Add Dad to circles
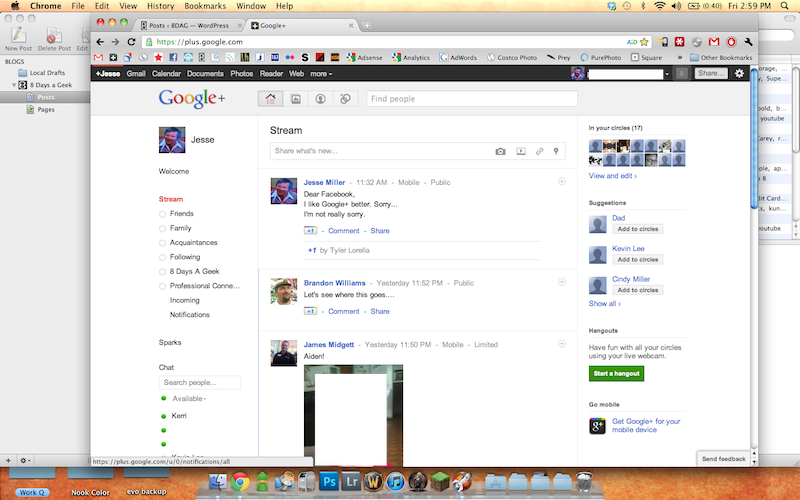 click(x=638, y=229)
